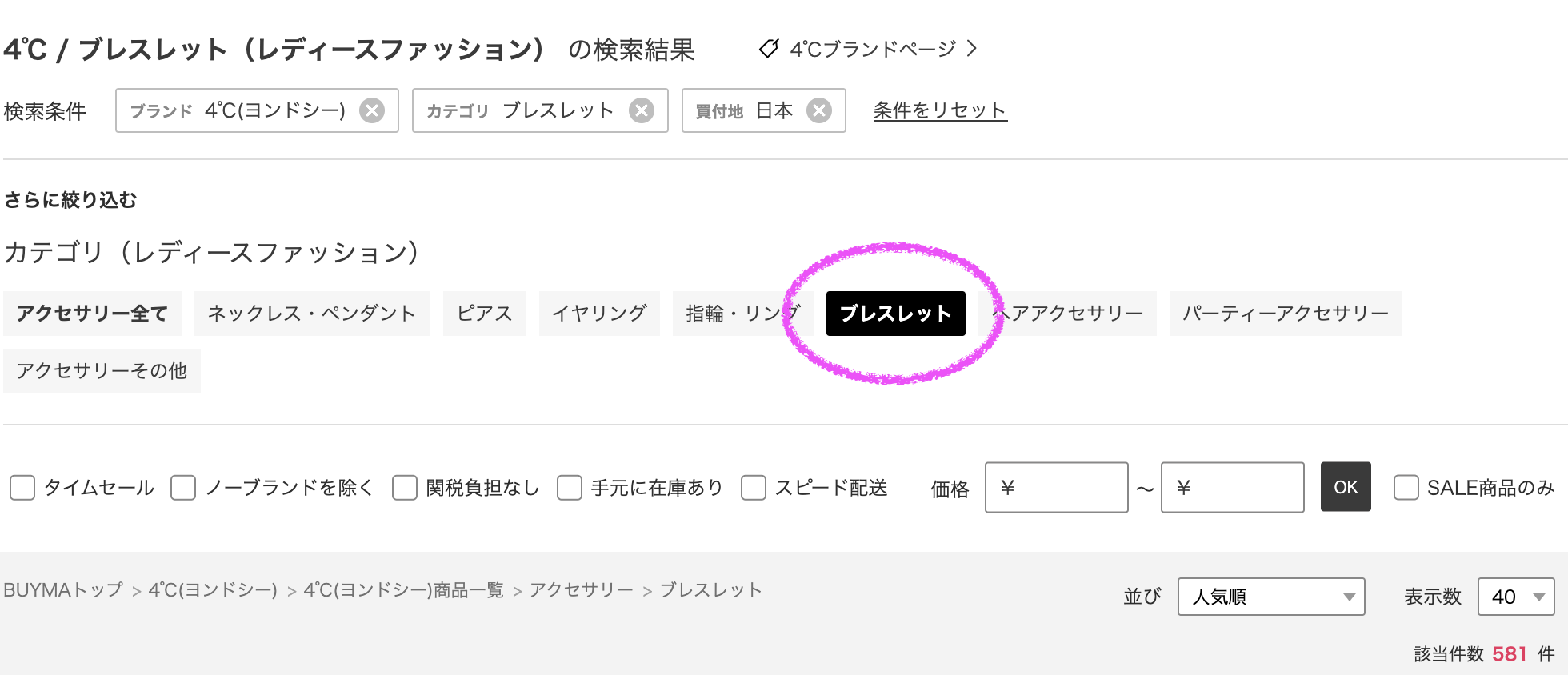This screenshot has width=1568, height=675.
Task: Click 条件をリセット link
Action: click(940, 110)
